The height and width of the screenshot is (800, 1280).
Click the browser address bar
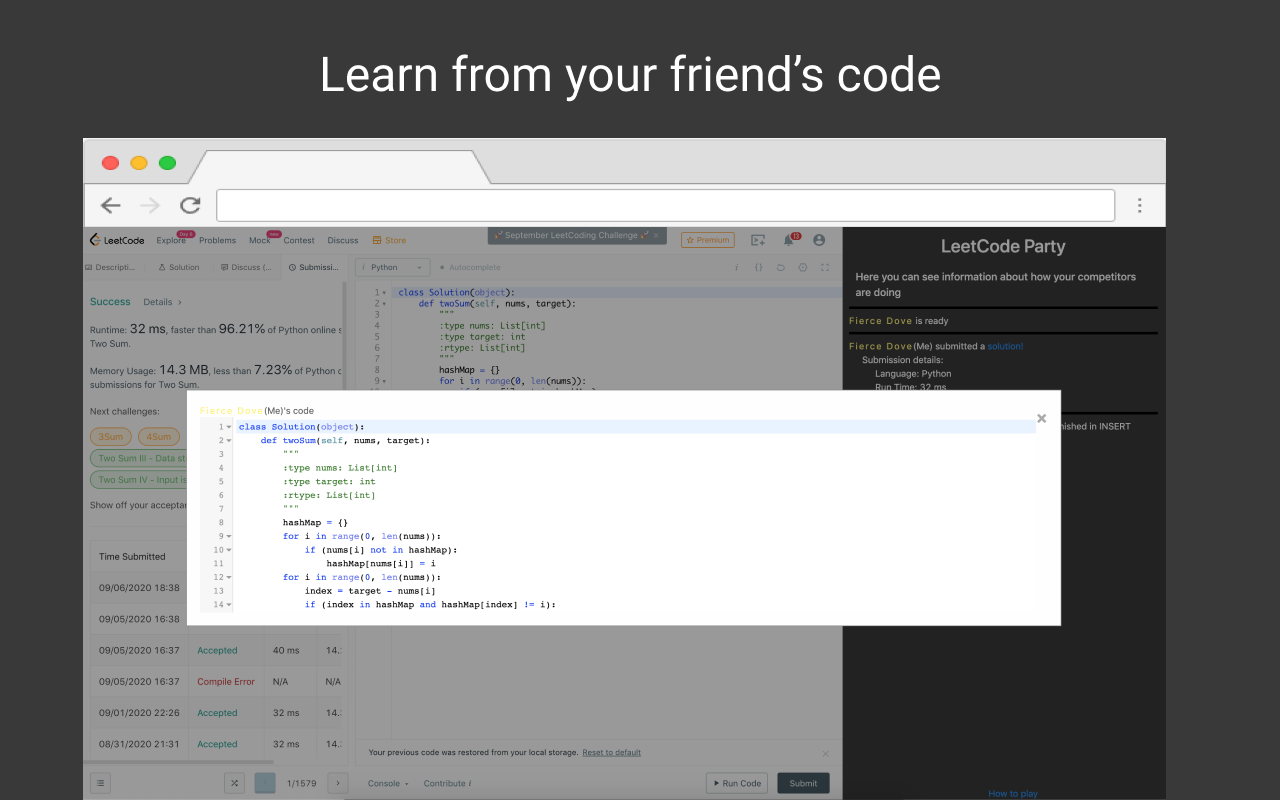click(665, 205)
